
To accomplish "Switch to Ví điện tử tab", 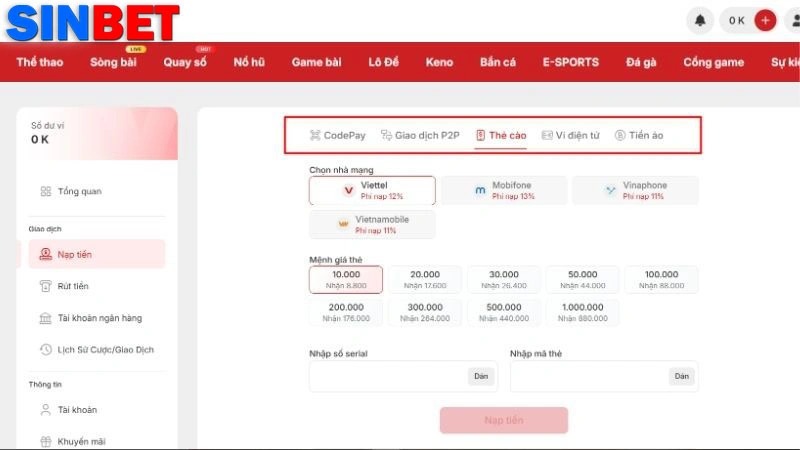I will [x=570, y=135].
